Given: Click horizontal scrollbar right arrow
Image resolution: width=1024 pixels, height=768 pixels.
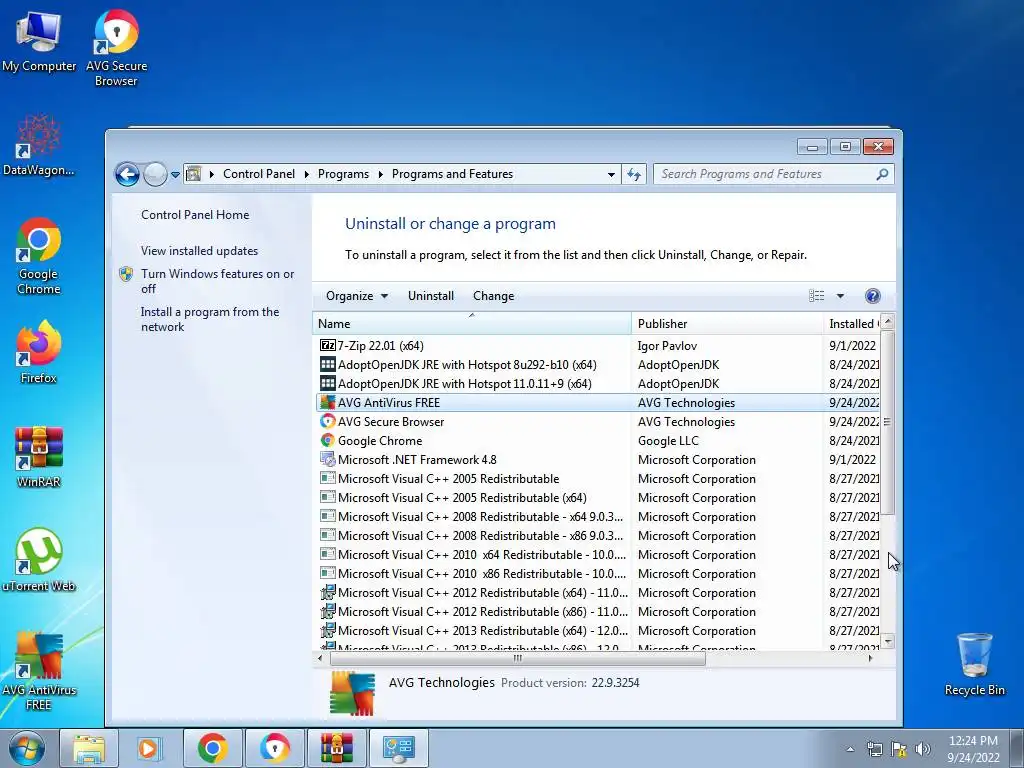Looking at the screenshot, I should click(871, 658).
